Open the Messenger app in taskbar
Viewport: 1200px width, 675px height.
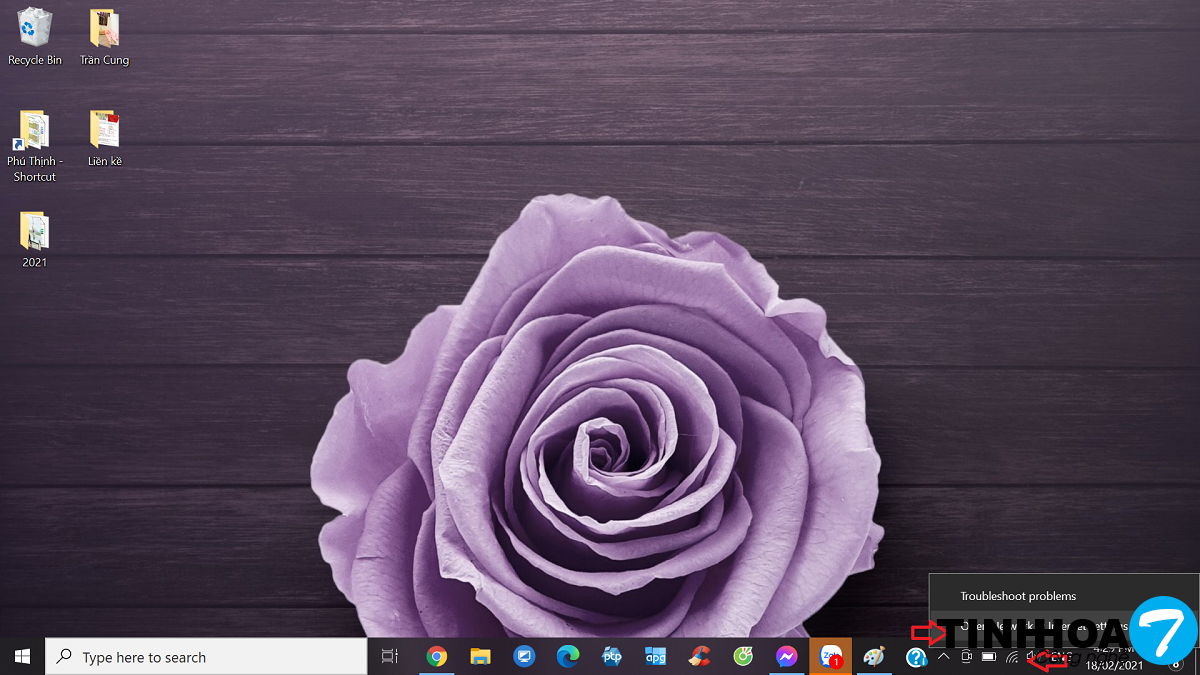click(787, 657)
